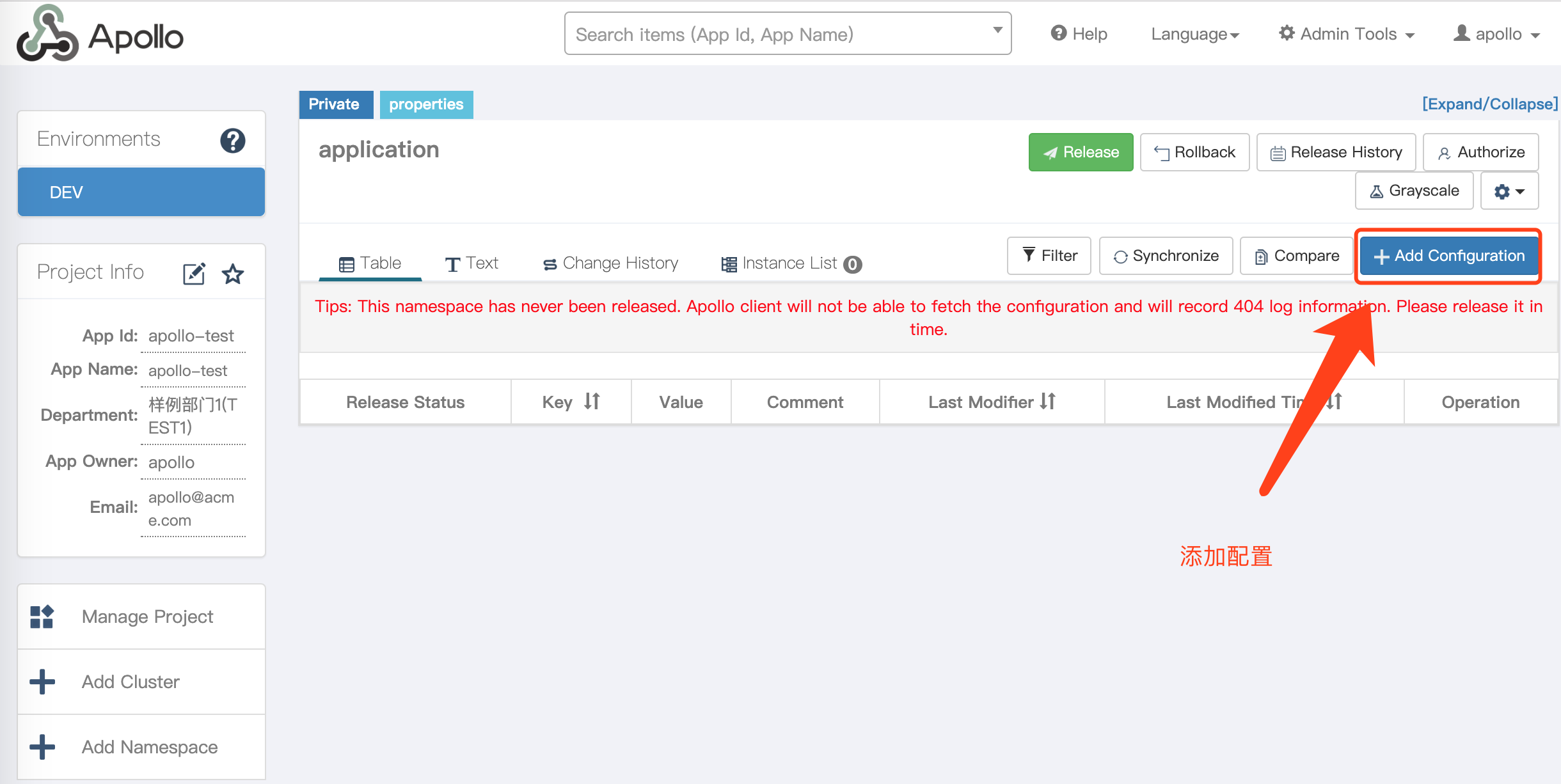
Task: Click the Rollback button
Action: coord(1194,152)
